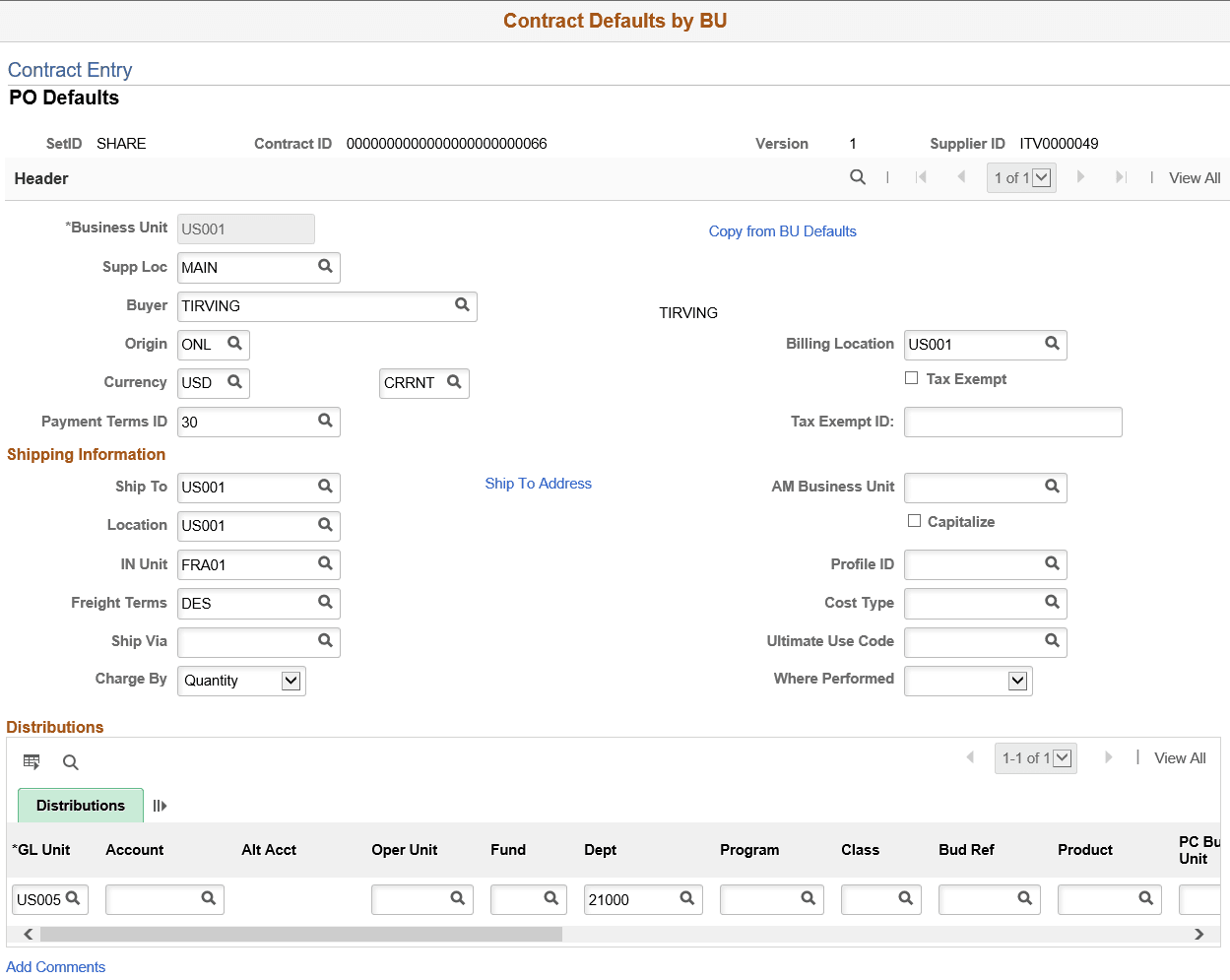This screenshot has height=980, width=1230.
Task: Open the Ship To field lookup
Action: coord(325,487)
